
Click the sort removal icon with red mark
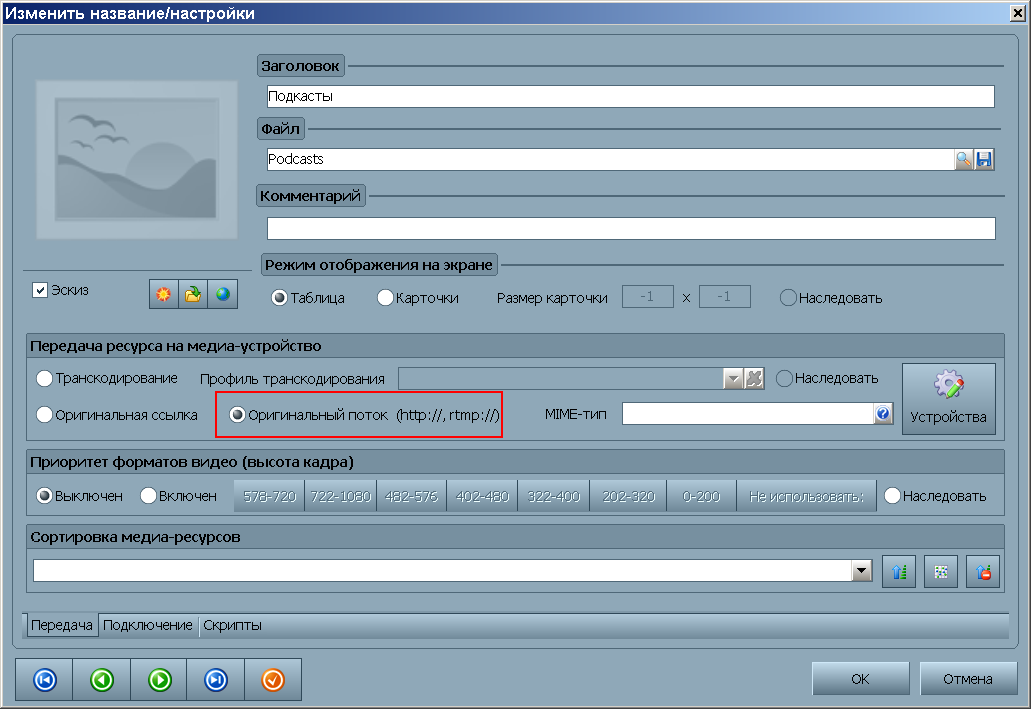(983, 572)
